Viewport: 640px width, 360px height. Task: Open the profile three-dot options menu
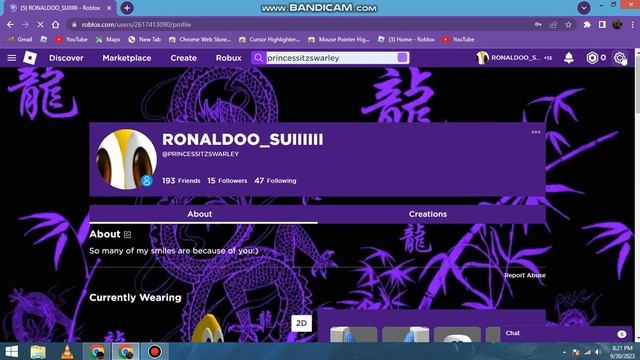coord(536,132)
